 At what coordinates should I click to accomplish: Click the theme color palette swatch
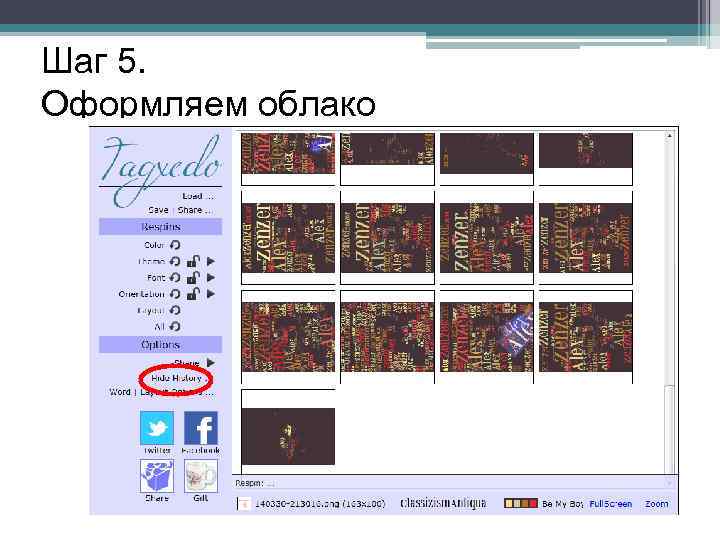(x=521, y=503)
